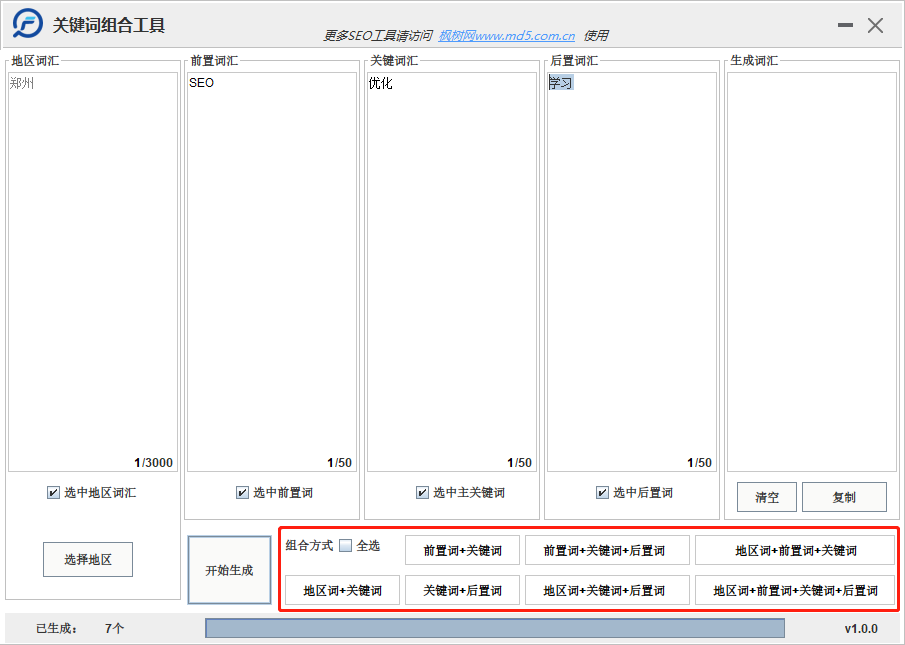This screenshot has height=645, width=905.
Task: Click the generation progress bar
Action: click(495, 628)
